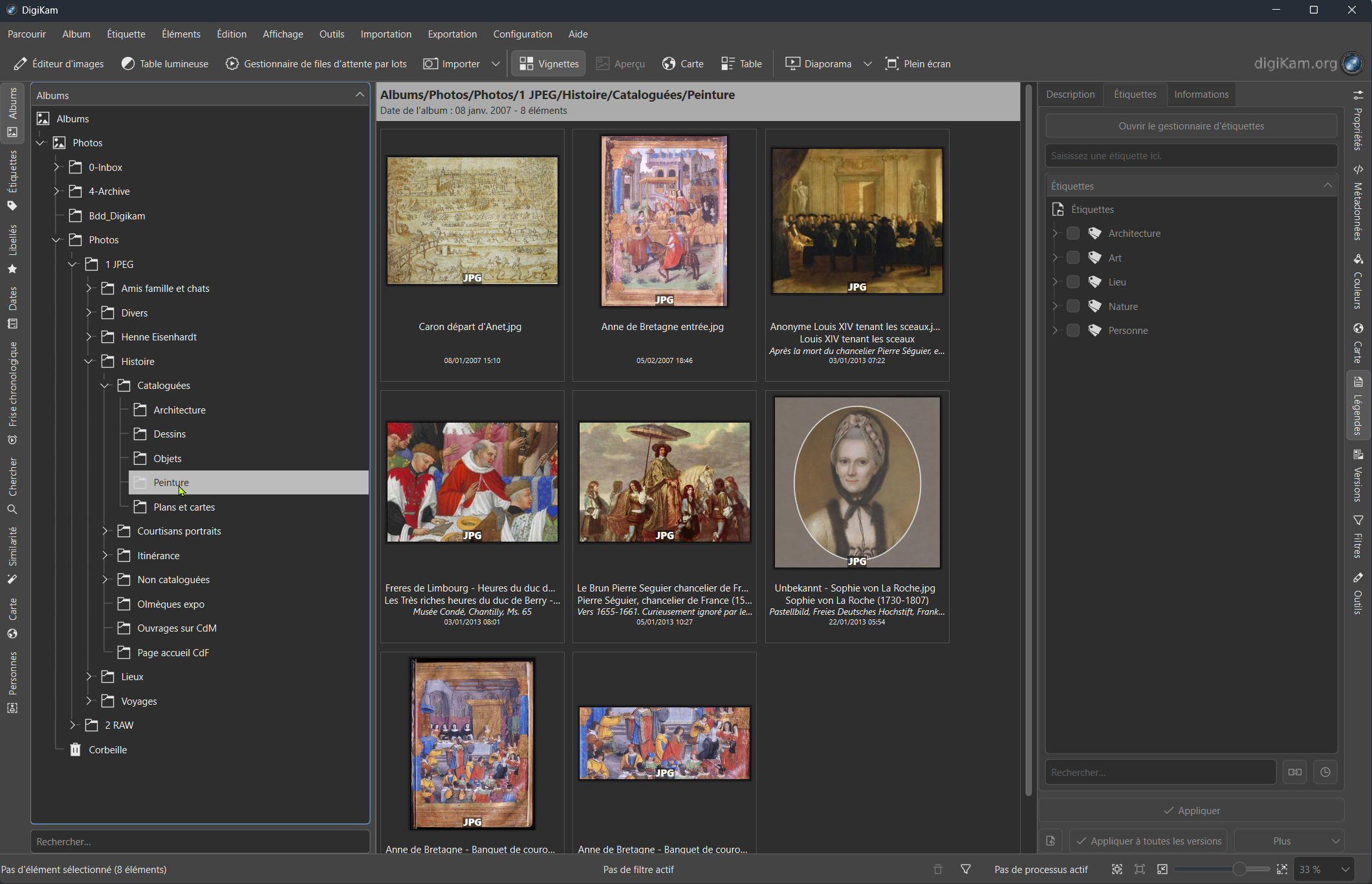Switch to the Informations tab
The width and height of the screenshot is (1372, 884).
point(1201,94)
